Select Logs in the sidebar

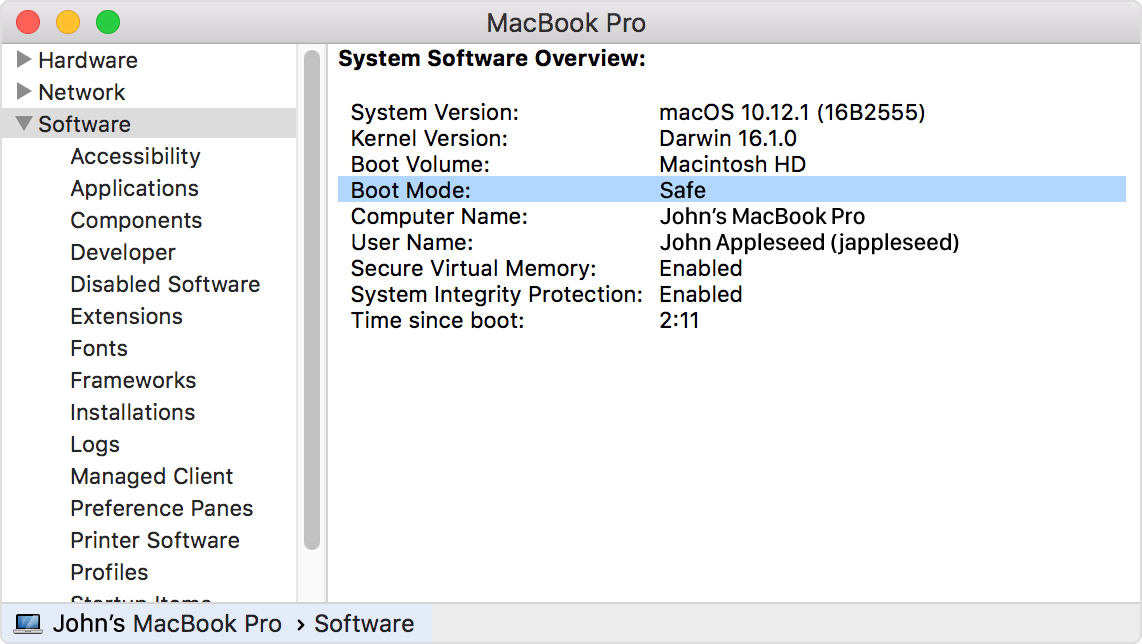(94, 444)
